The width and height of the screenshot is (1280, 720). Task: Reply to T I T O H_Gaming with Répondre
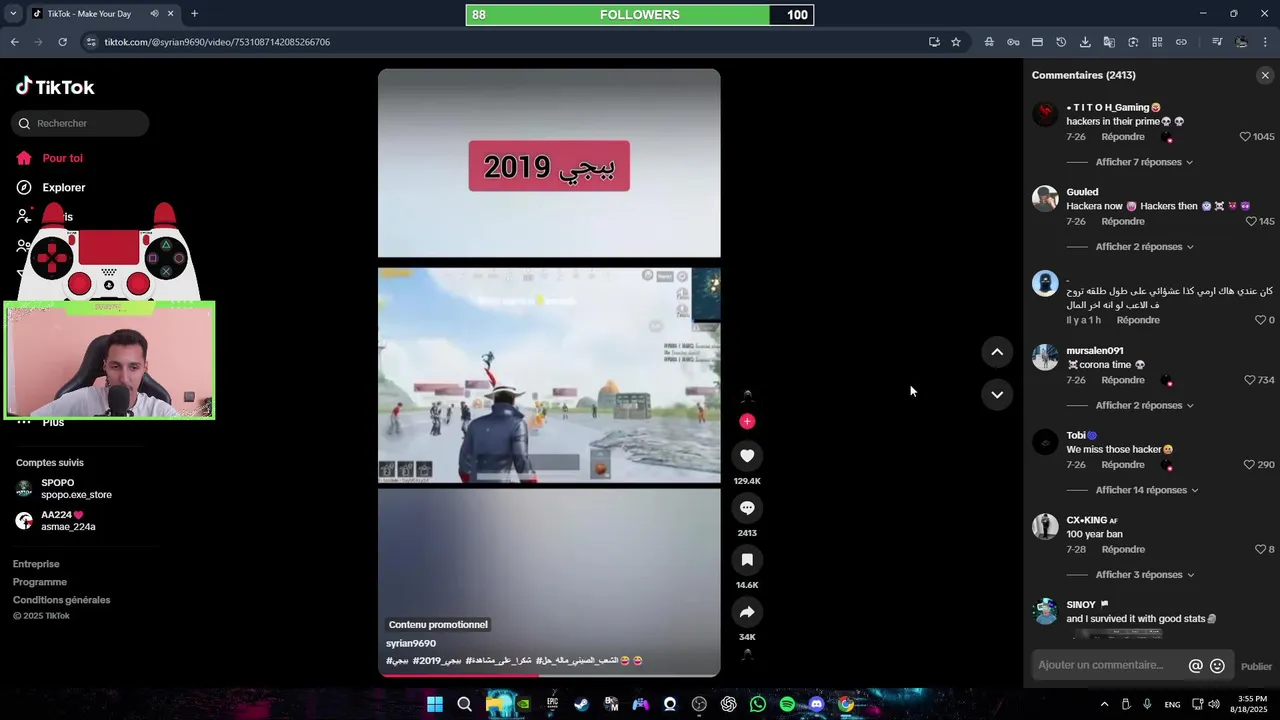[1123, 137]
